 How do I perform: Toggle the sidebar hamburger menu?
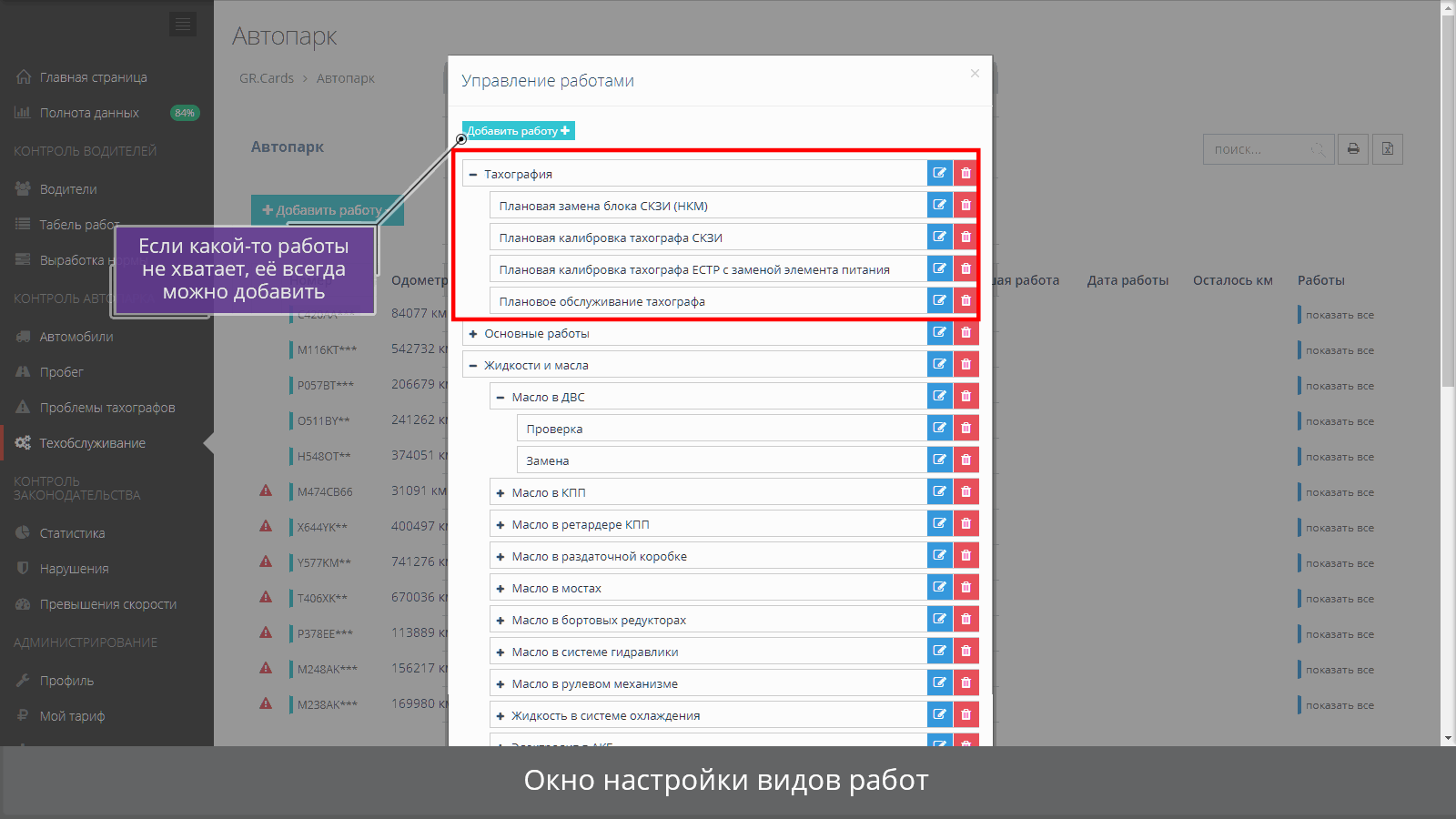pyautogui.click(x=183, y=25)
